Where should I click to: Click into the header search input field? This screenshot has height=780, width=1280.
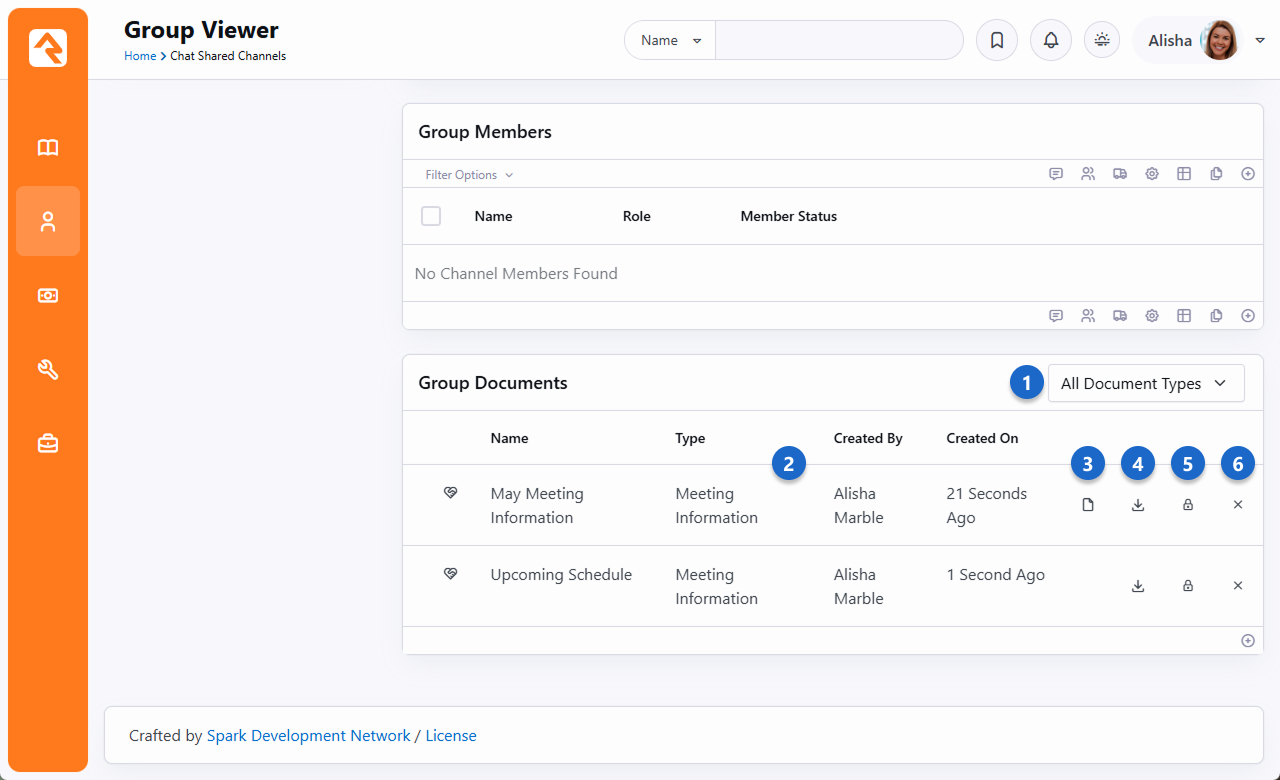tap(838, 41)
